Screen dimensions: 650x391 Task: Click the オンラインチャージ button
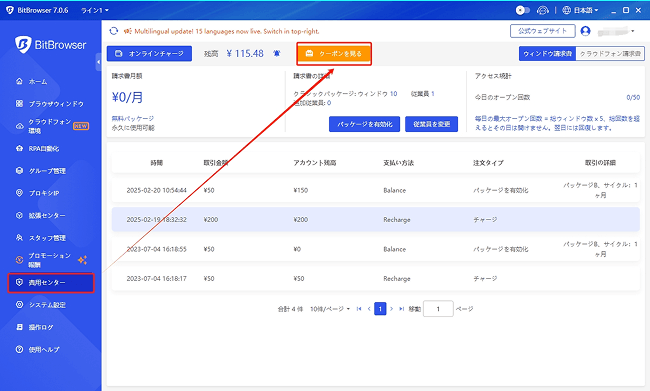click(x=149, y=53)
